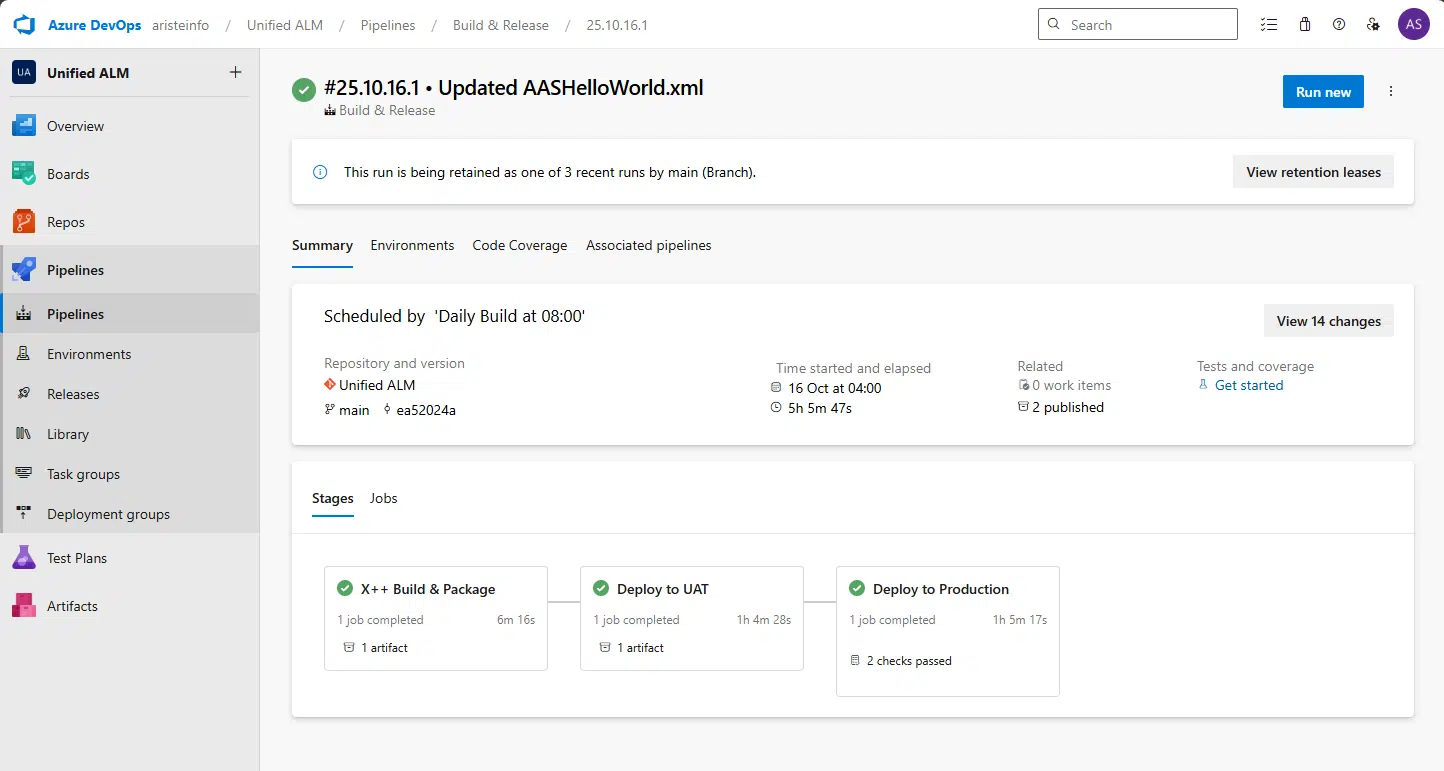Open Test Plans flask icon

click(24, 558)
